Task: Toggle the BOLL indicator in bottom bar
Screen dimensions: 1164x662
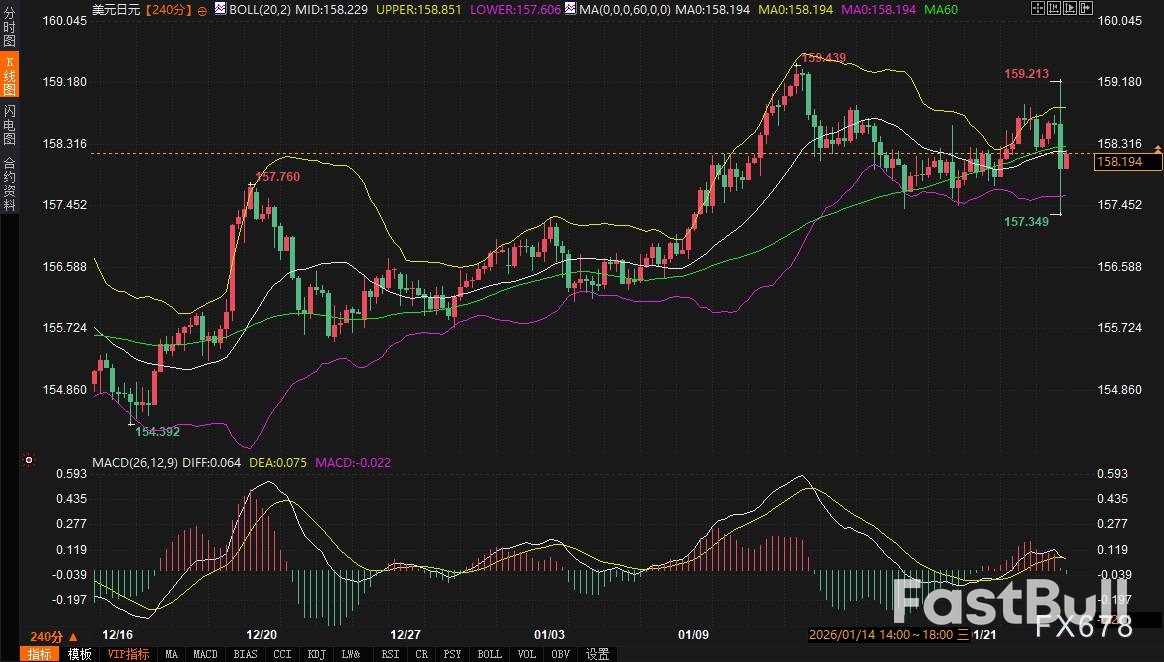Action: point(489,654)
